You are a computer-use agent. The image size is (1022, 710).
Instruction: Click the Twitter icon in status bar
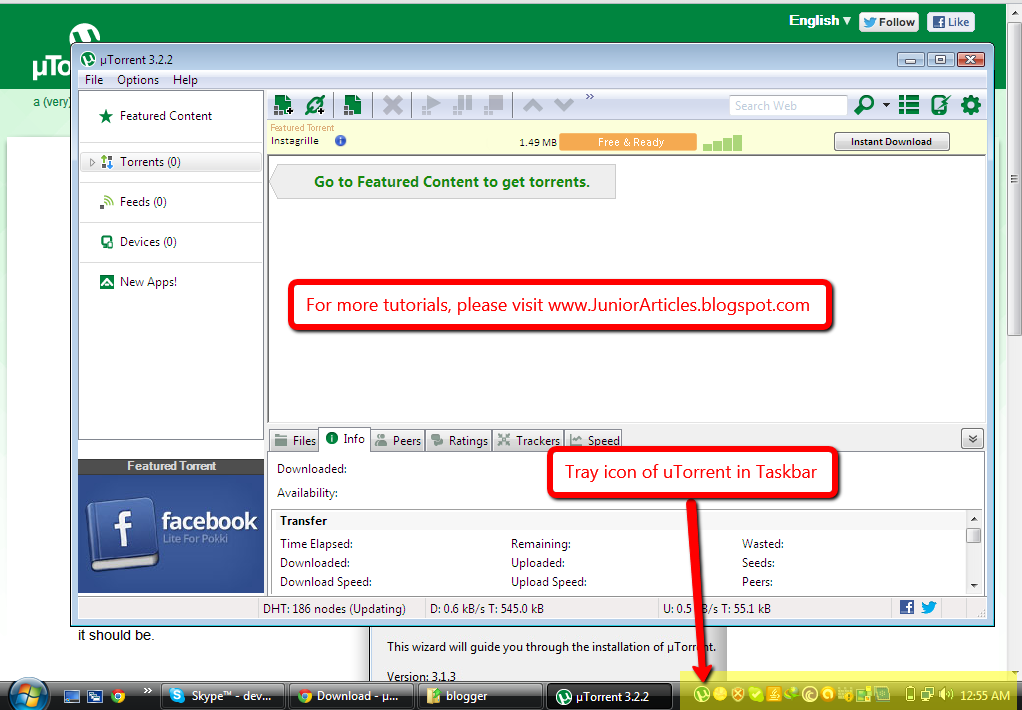[929, 608]
